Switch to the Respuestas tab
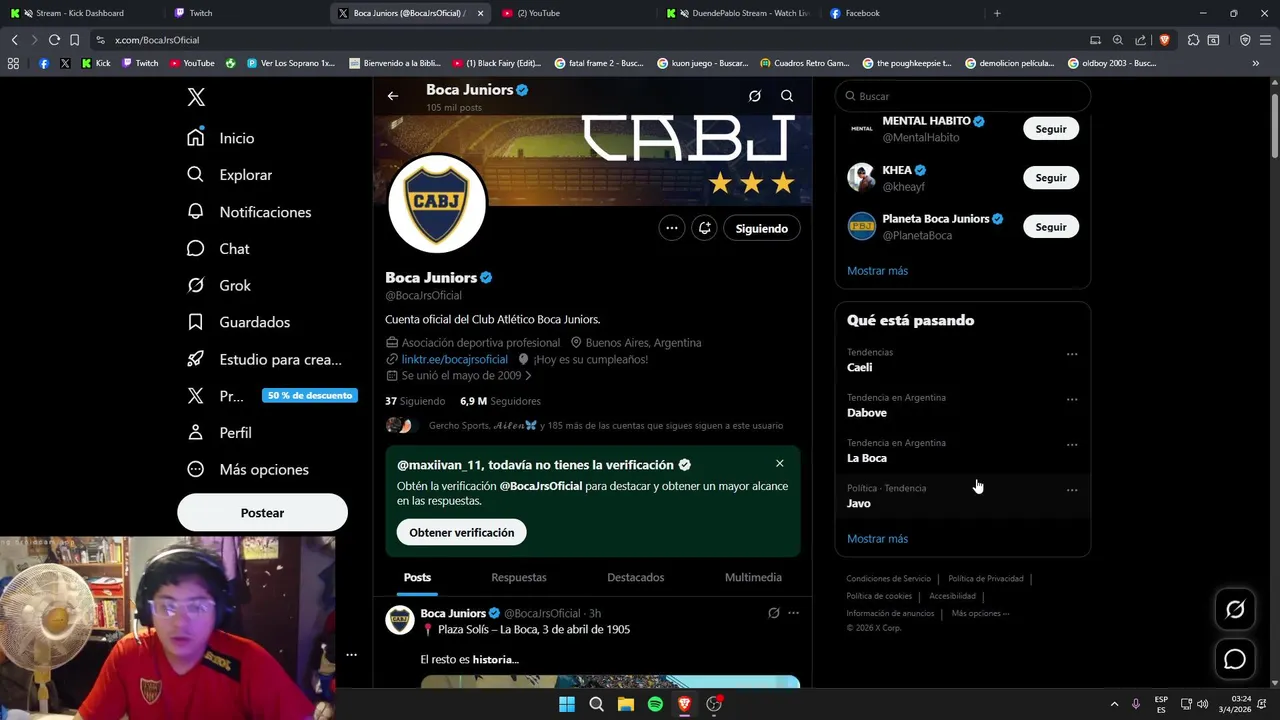Image resolution: width=1280 pixels, height=720 pixels. (519, 578)
